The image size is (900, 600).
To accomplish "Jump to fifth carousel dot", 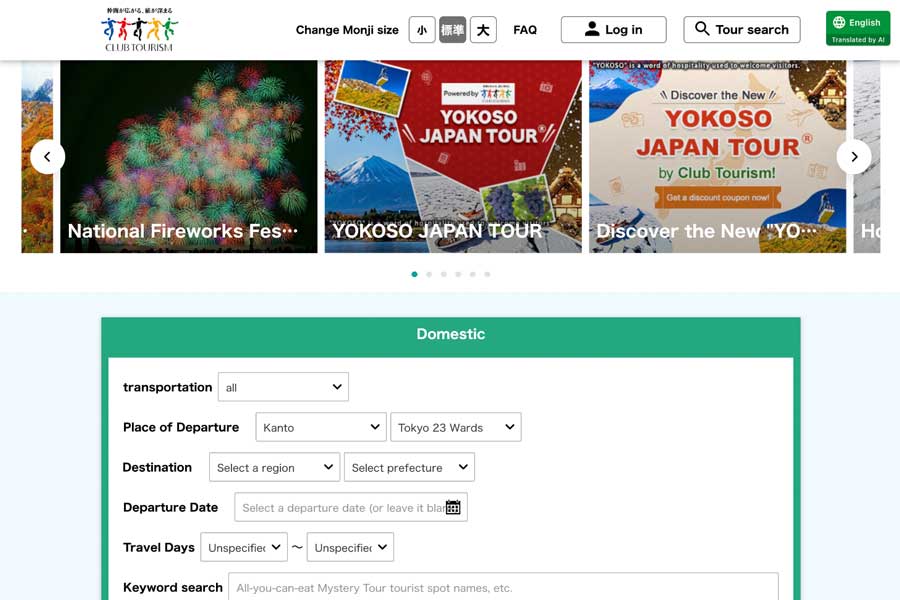I will coord(472,274).
